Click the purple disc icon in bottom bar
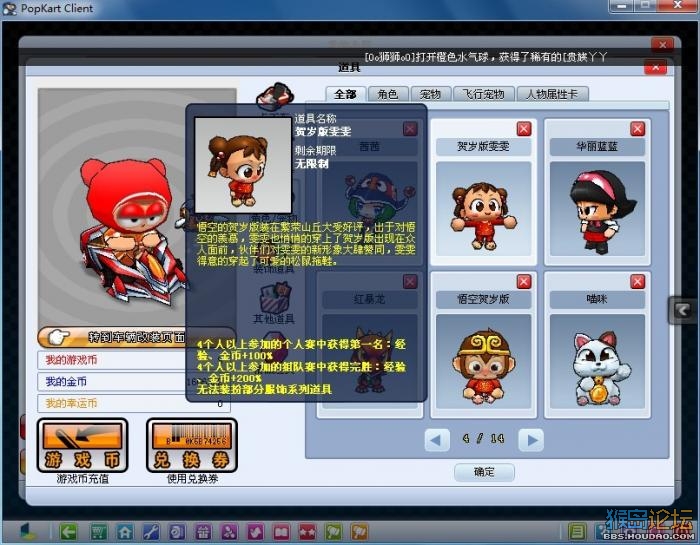 177,532
